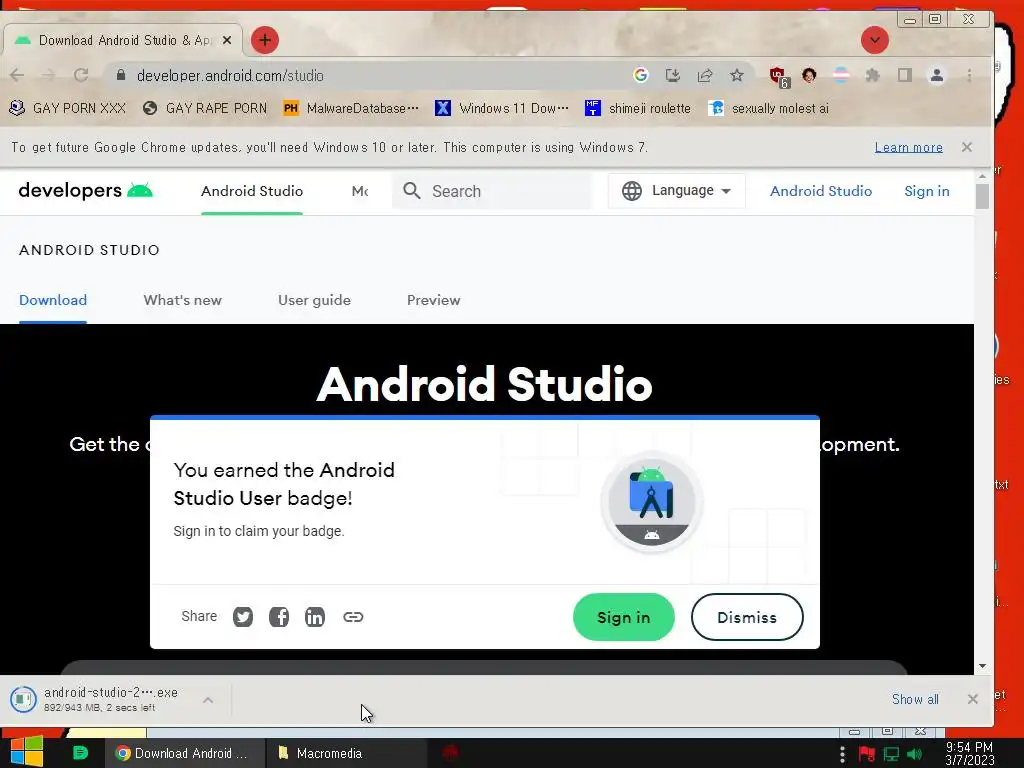1024x768 pixels.
Task: Click Sign in in the page header
Action: [x=927, y=191]
